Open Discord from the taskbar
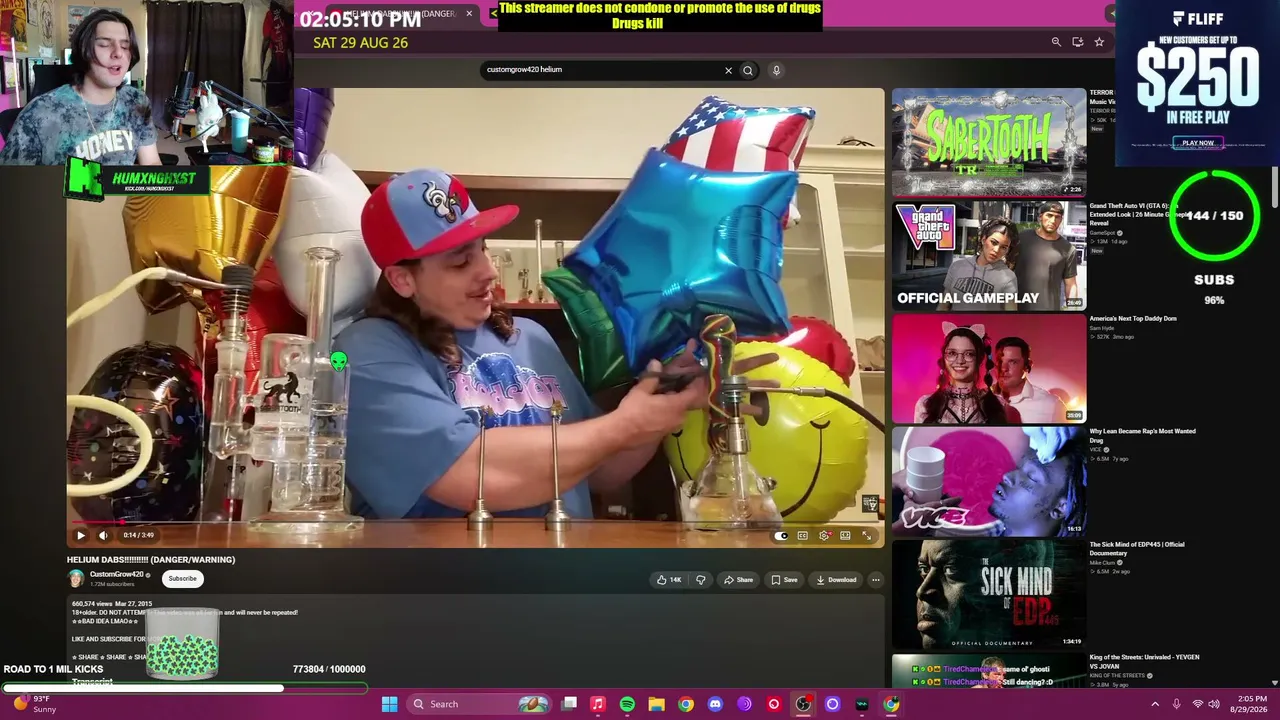This screenshot has height=720, width=1280. tap(715, 704)
